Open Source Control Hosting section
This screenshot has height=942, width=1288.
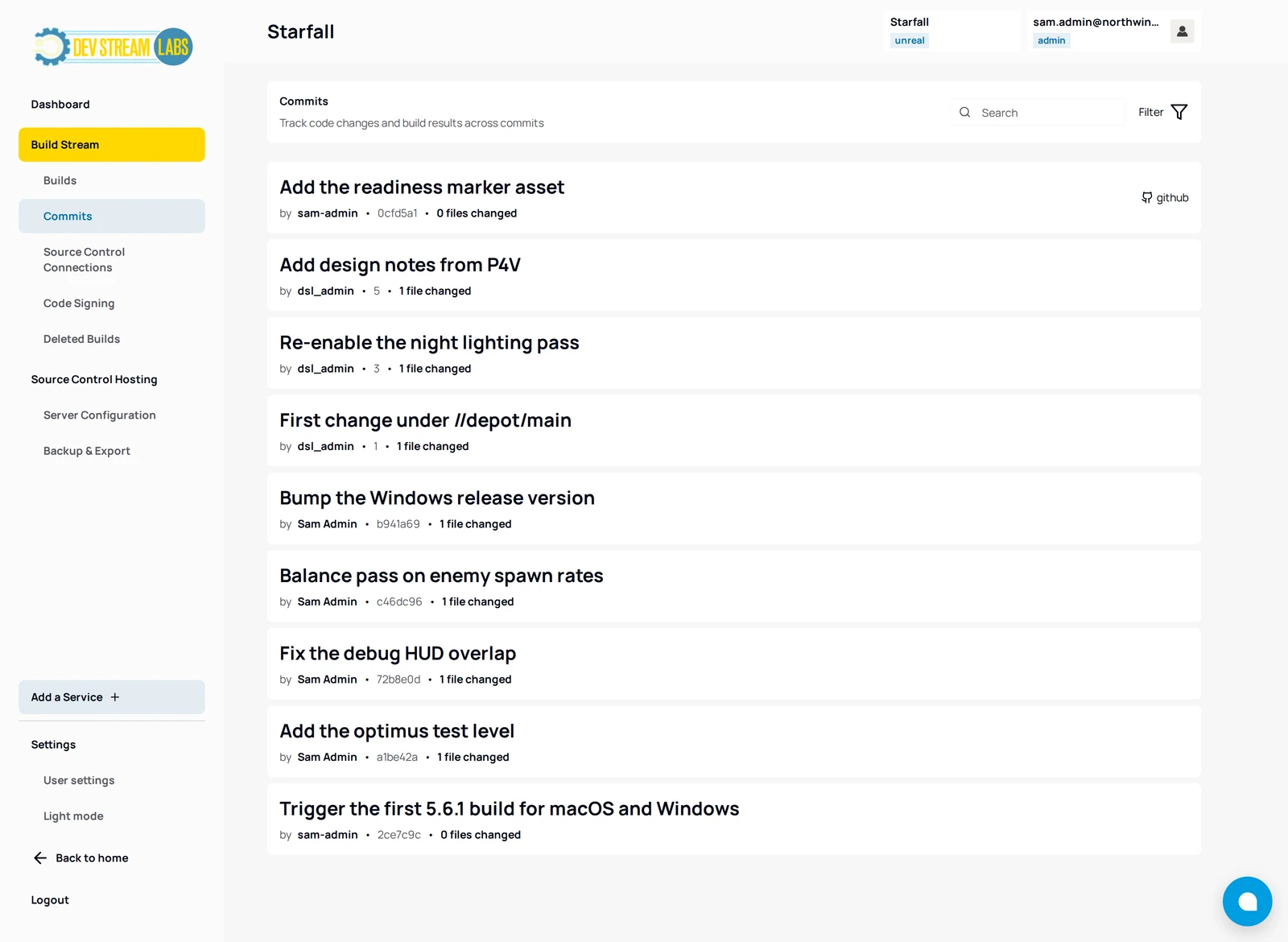(94, 379)
